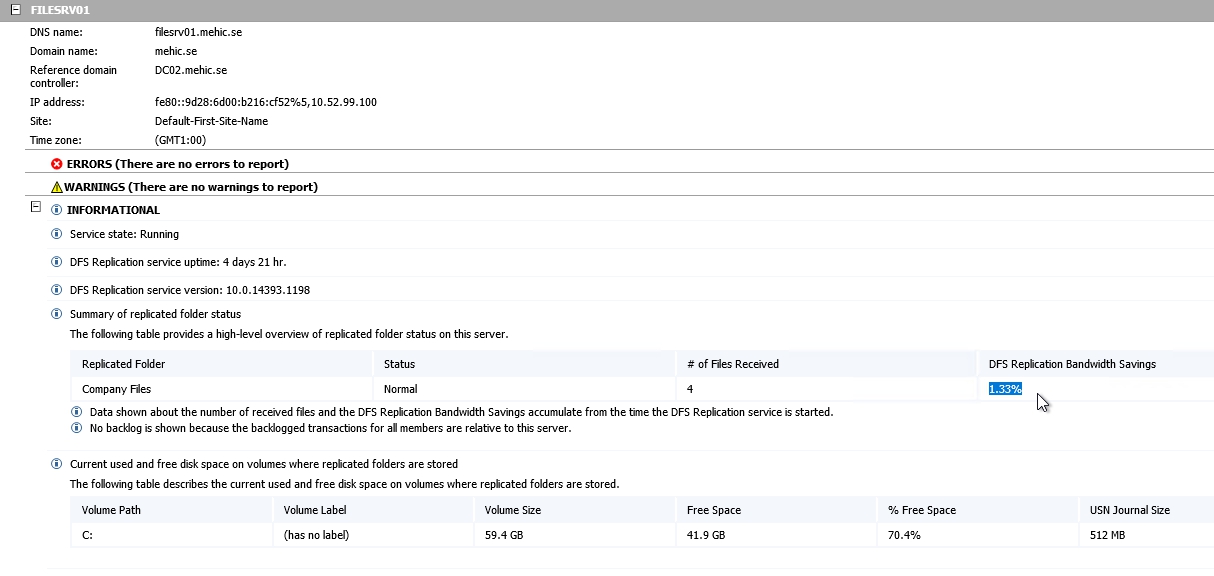Click info icon beside Summary of replicated folder status

tap(56, 314)
